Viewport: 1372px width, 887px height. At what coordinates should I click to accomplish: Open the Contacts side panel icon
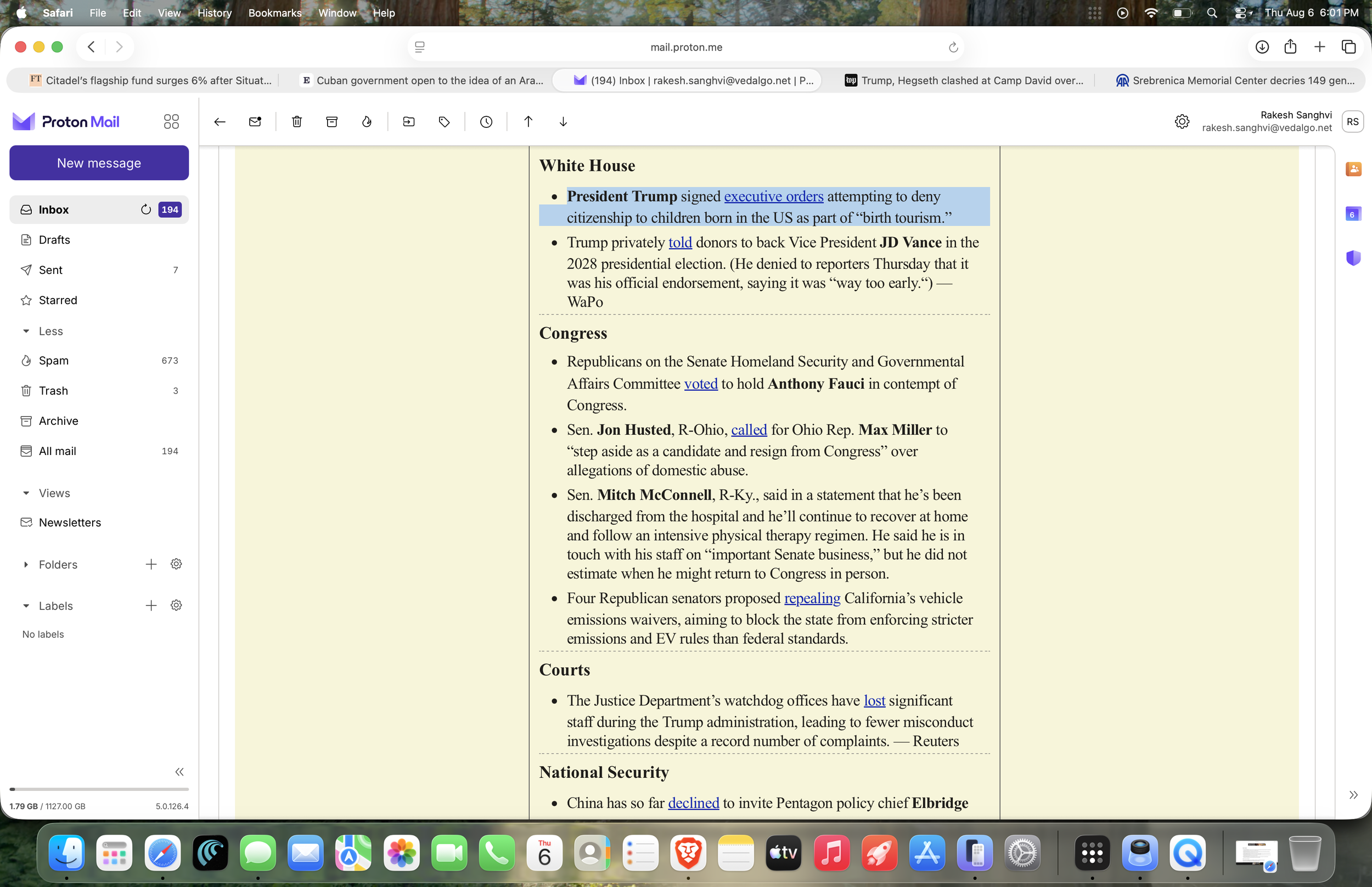(x=1353, y=169)
